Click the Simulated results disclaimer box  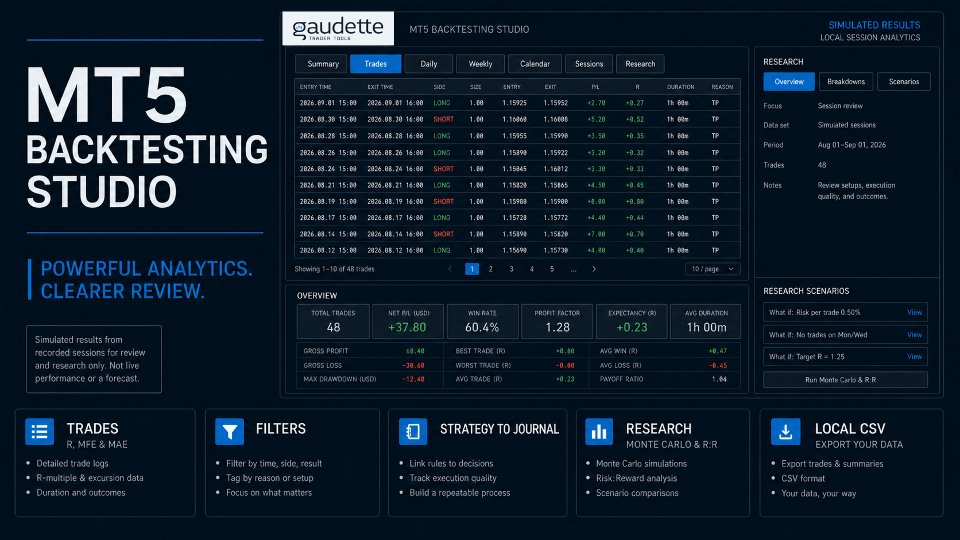coord(94,359)
